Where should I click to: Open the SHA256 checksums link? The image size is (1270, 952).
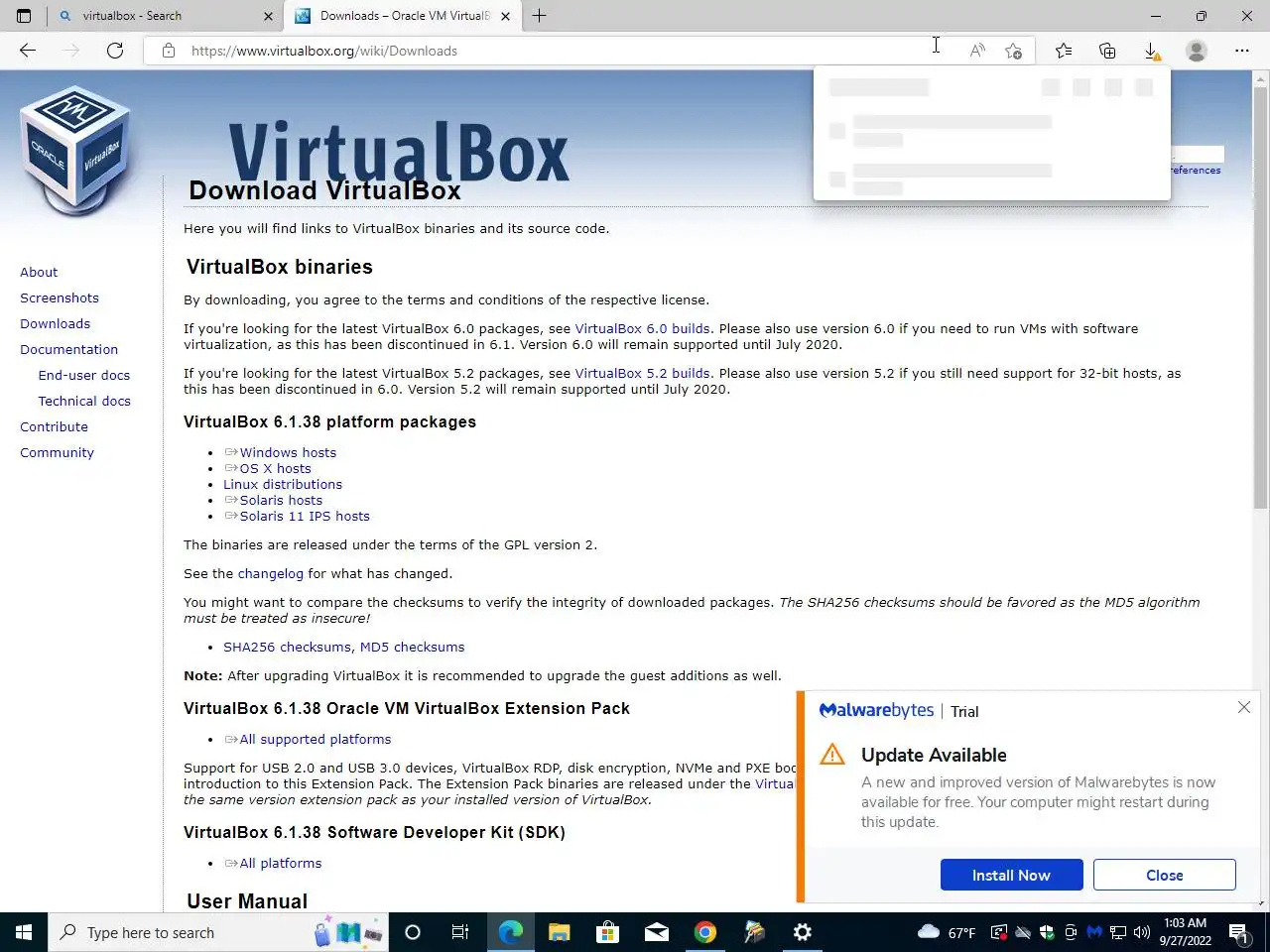(x=287, y=647)
